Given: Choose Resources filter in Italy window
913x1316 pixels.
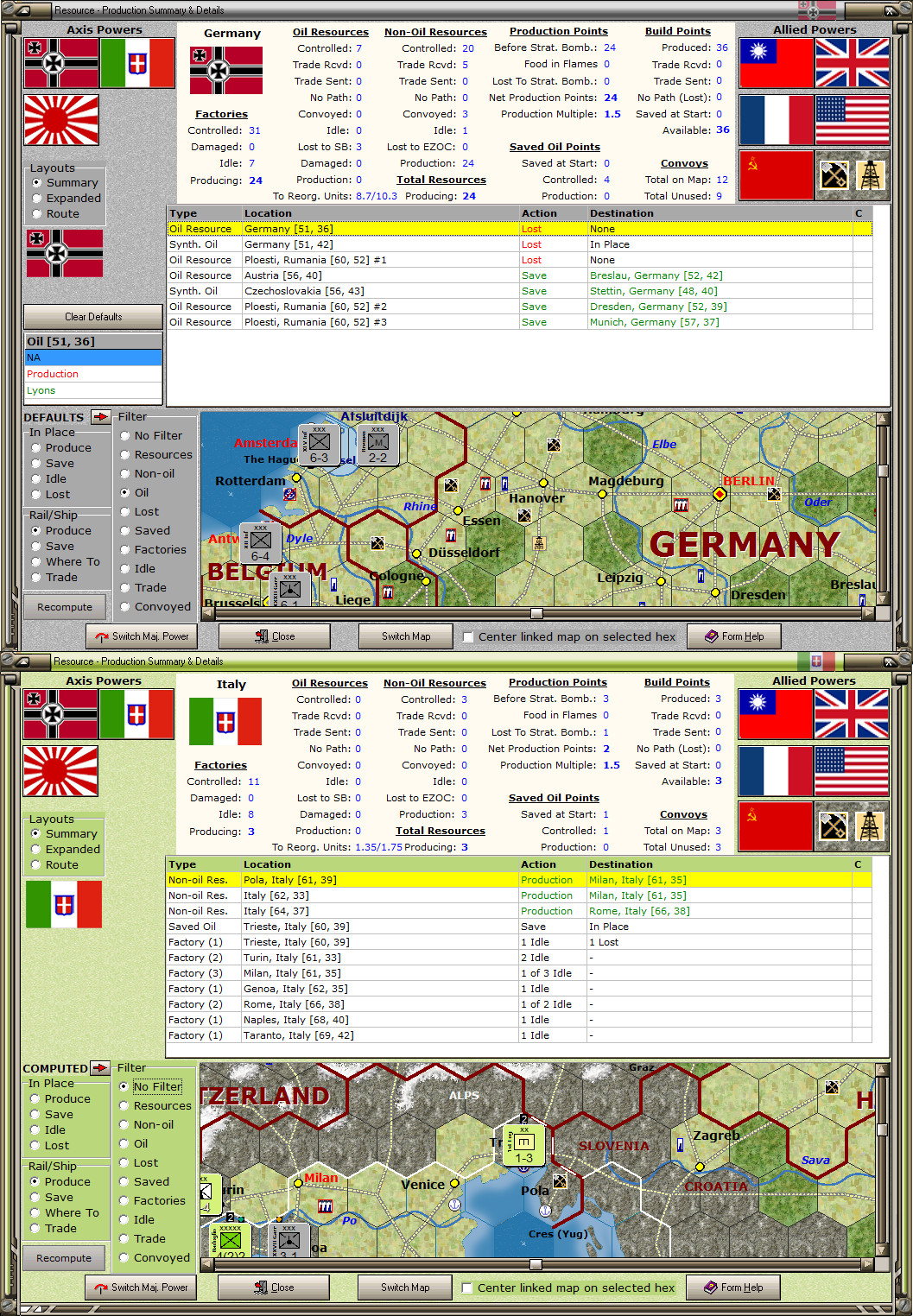Looking at the screenshot, I should point(124,1105).
